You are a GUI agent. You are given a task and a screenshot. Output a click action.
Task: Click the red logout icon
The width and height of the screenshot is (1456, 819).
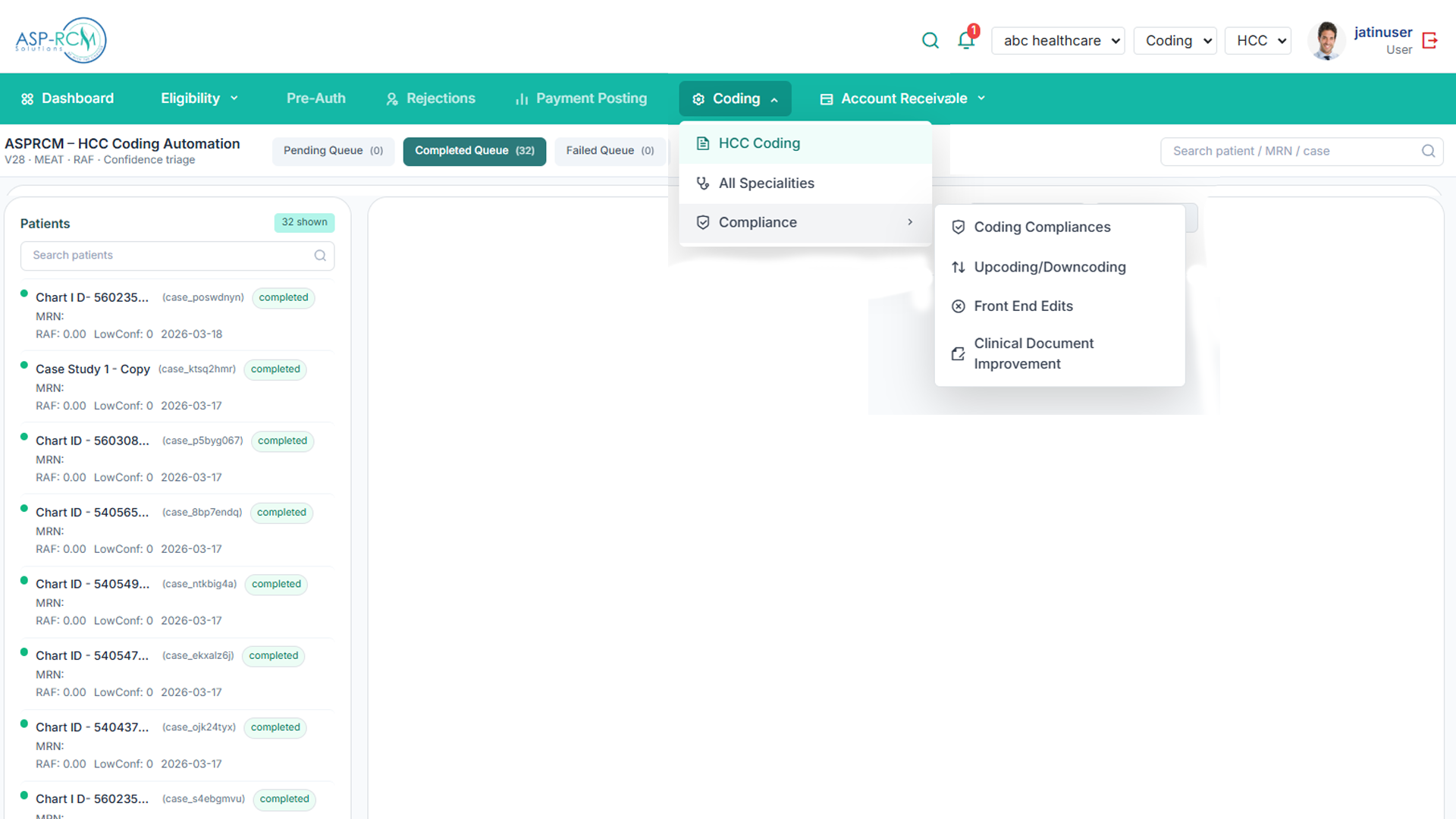coord(1430,40)
